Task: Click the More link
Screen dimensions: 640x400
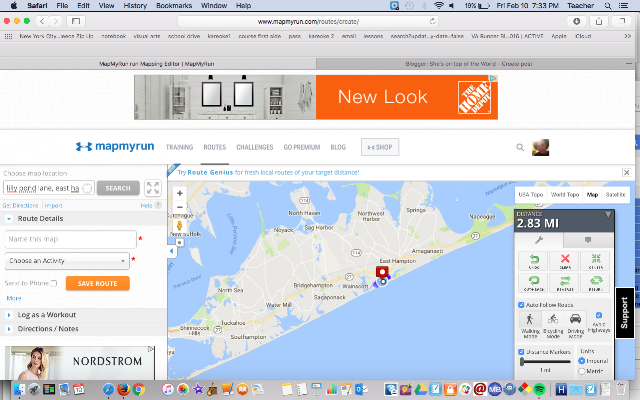Action: click(14, 298)
